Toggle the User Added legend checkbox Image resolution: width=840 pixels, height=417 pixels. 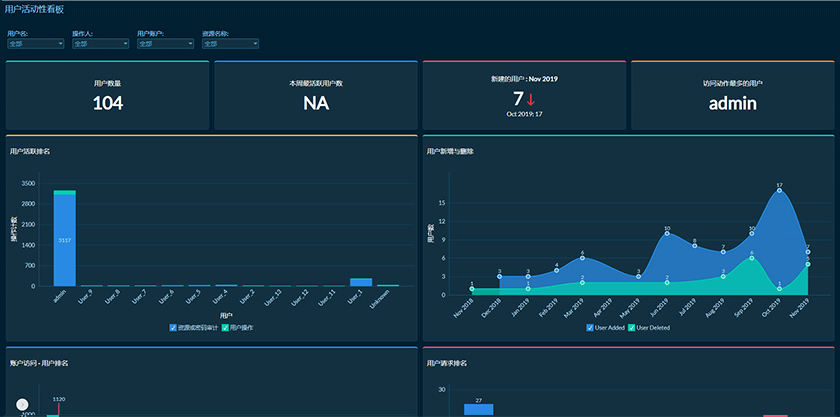[x=590, y=328]
